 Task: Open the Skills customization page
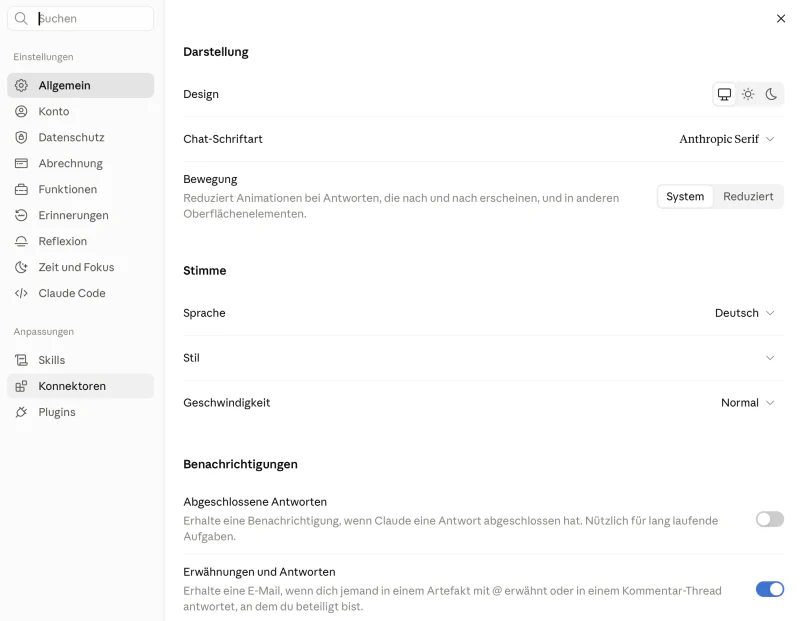click(81, 360)
